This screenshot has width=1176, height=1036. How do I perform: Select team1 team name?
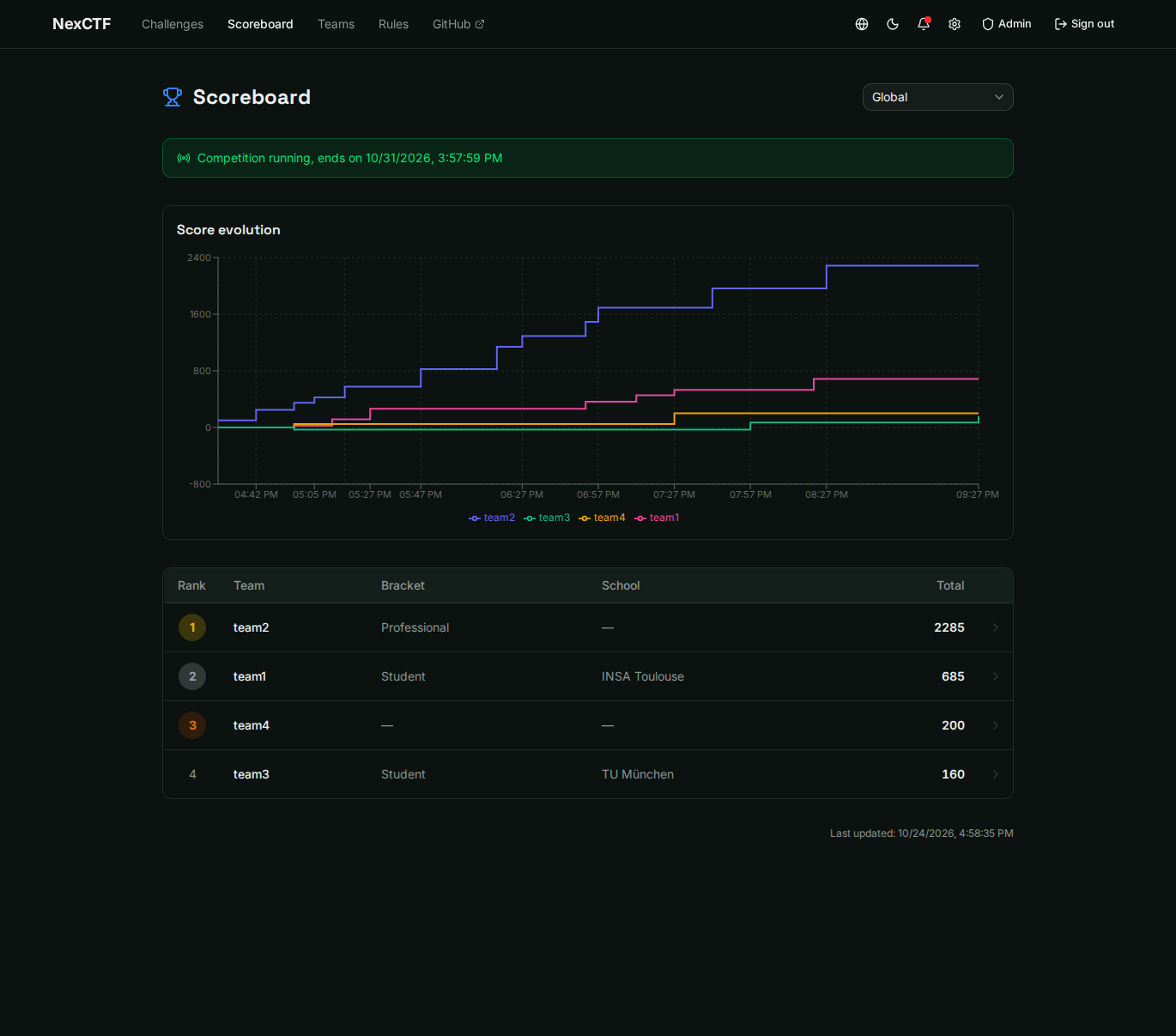[x=250, y=676]
